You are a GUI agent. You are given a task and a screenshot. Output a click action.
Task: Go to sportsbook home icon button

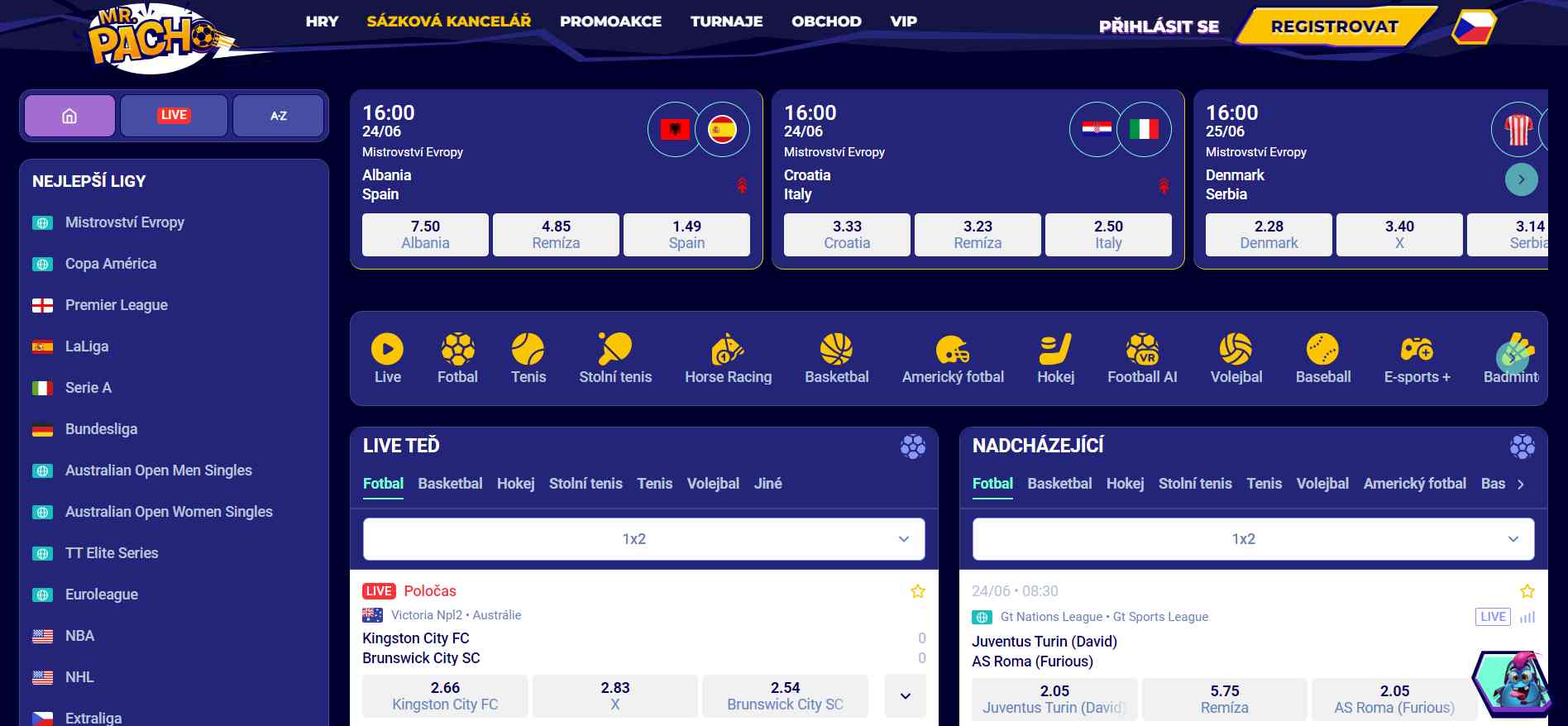[69, 116]
